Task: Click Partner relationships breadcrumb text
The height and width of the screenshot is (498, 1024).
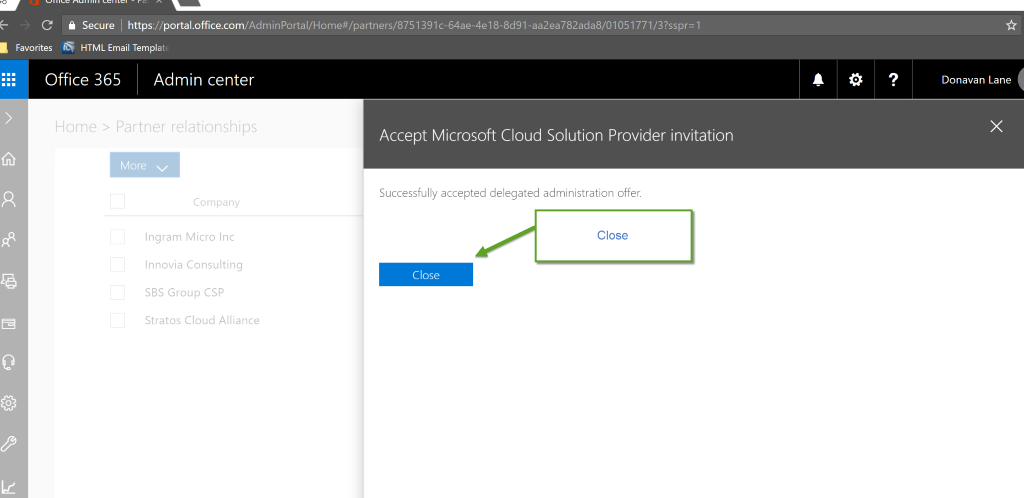Action: pyautogui.click(x=186, y=127)
